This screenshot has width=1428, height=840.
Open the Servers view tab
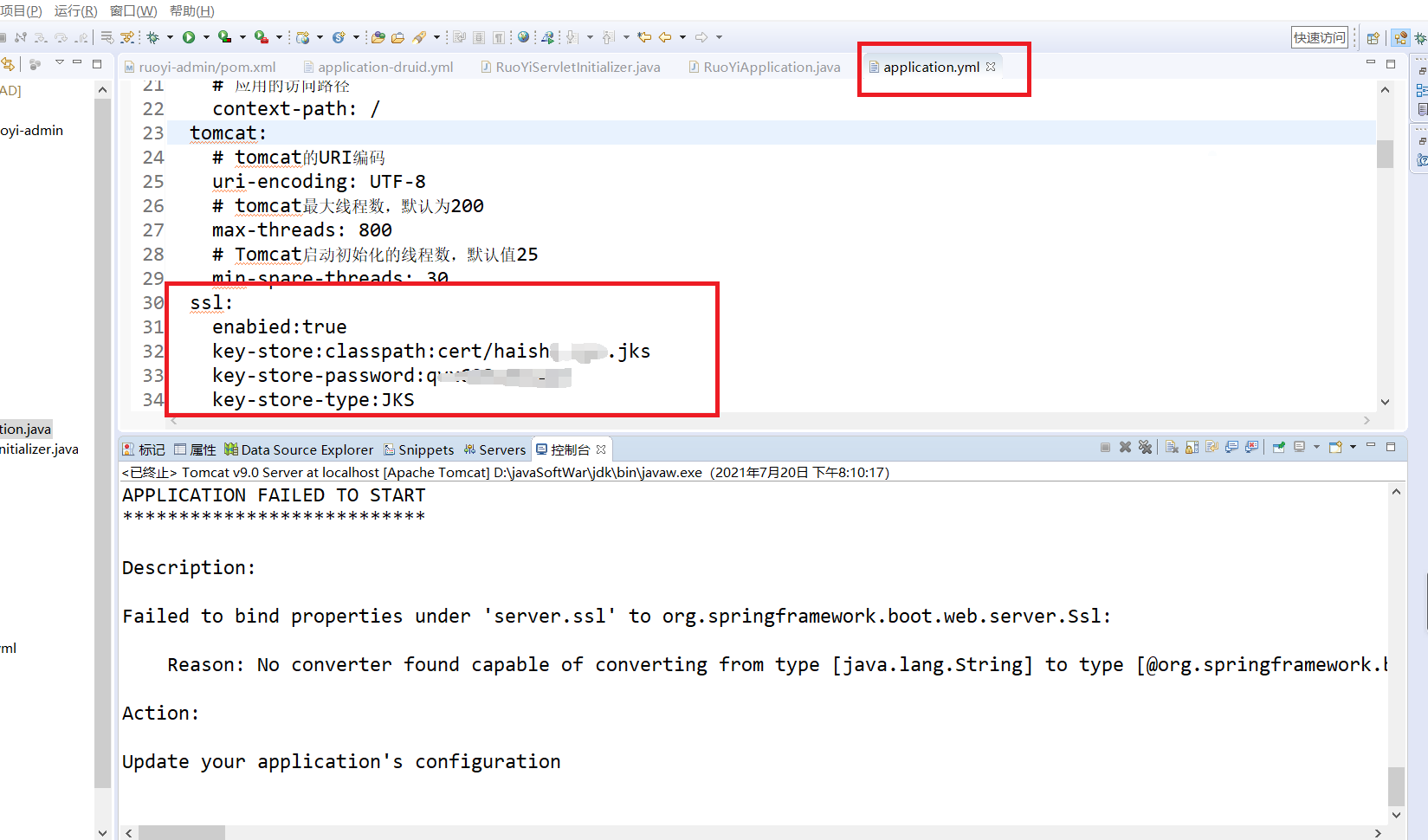(494, 449)
